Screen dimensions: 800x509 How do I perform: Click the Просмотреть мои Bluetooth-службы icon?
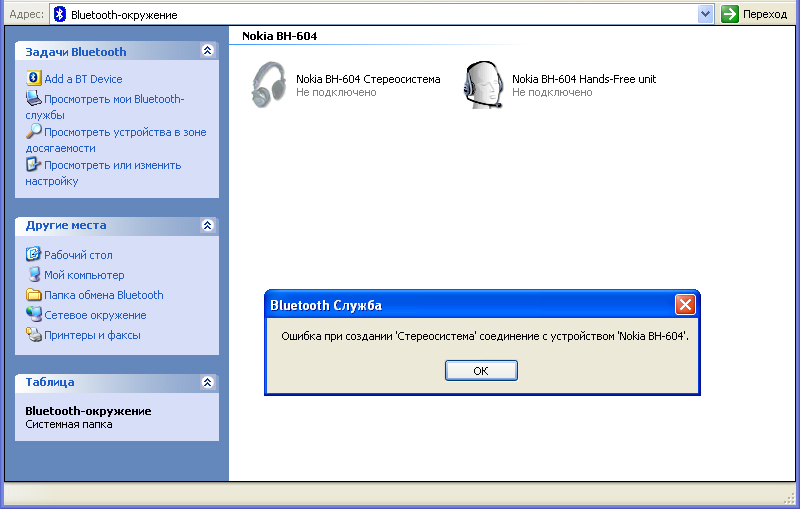(x=34, y=97)
